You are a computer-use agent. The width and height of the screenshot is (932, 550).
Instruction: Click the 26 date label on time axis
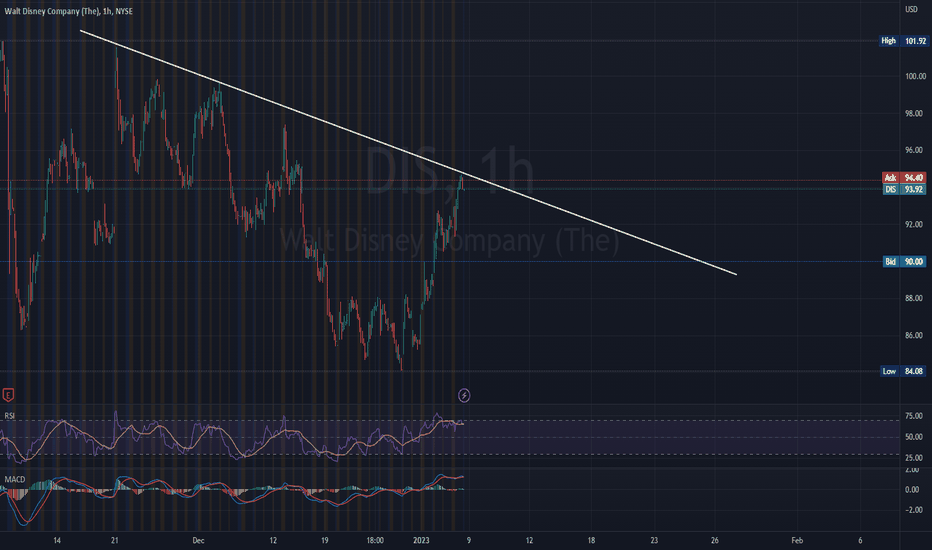pyautogui.click(x=714, y=540)
